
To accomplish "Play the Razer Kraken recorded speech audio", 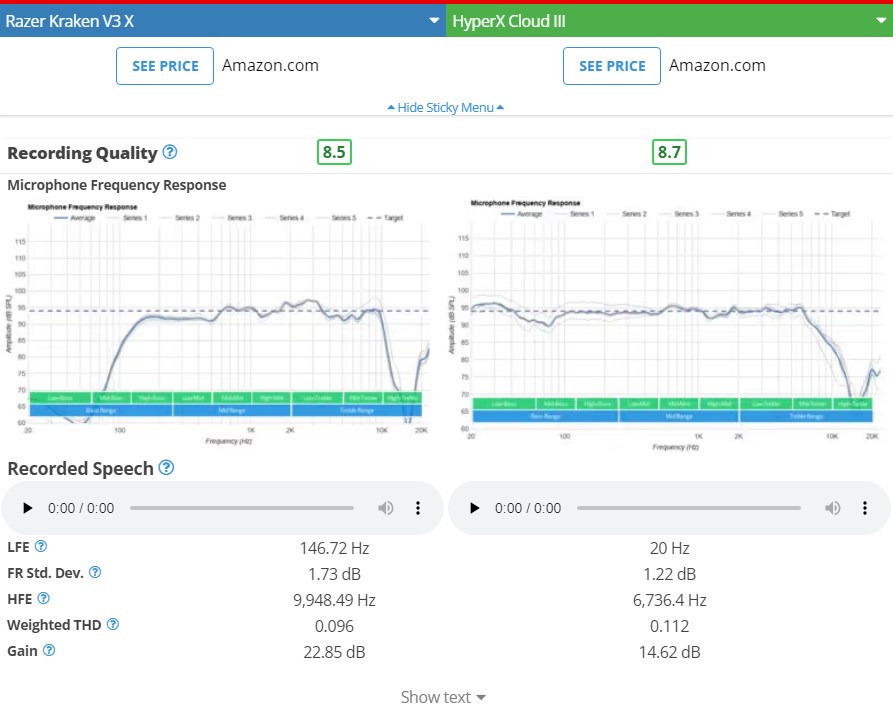I will pos(27,508).
